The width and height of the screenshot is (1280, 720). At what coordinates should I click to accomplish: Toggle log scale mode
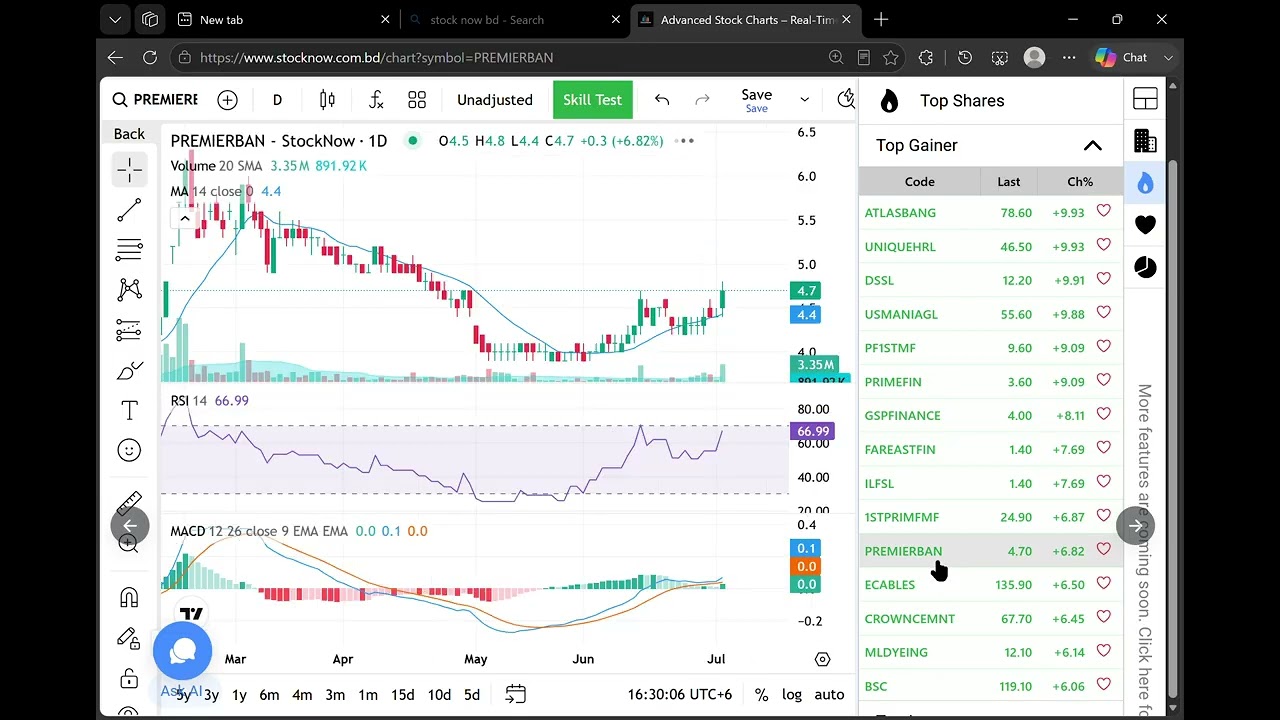click(792, 695)
